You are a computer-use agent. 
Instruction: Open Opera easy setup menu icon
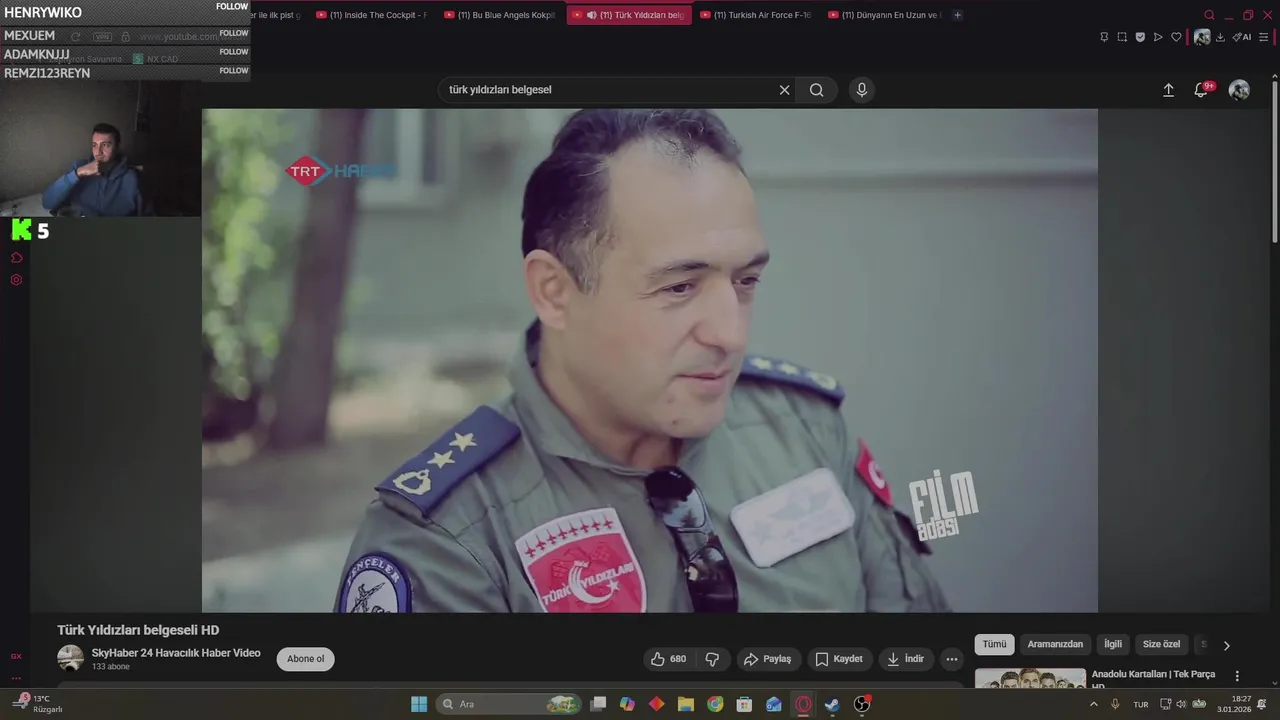pyautogui.click(x=1264, y=37)
